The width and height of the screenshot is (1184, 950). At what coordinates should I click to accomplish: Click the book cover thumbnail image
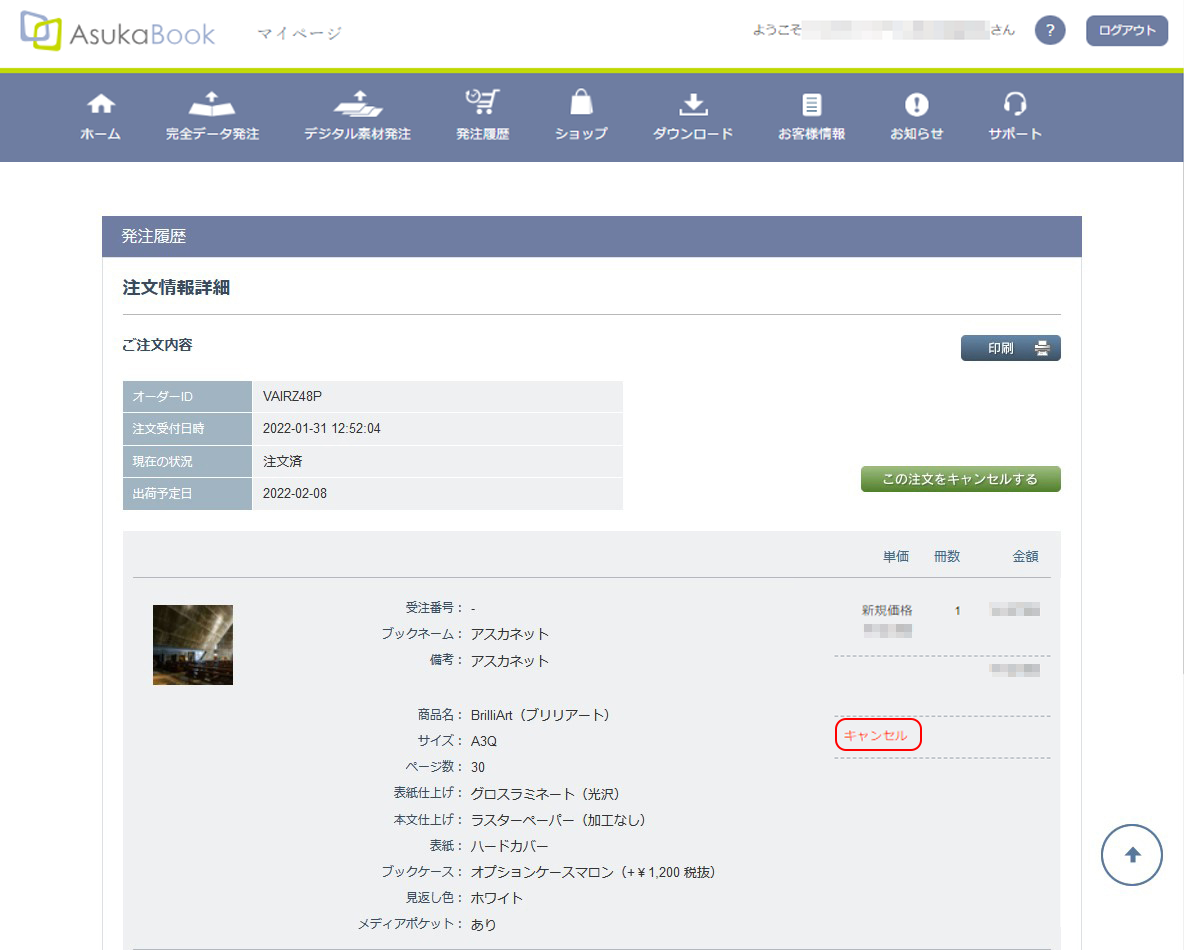point(193,645)
